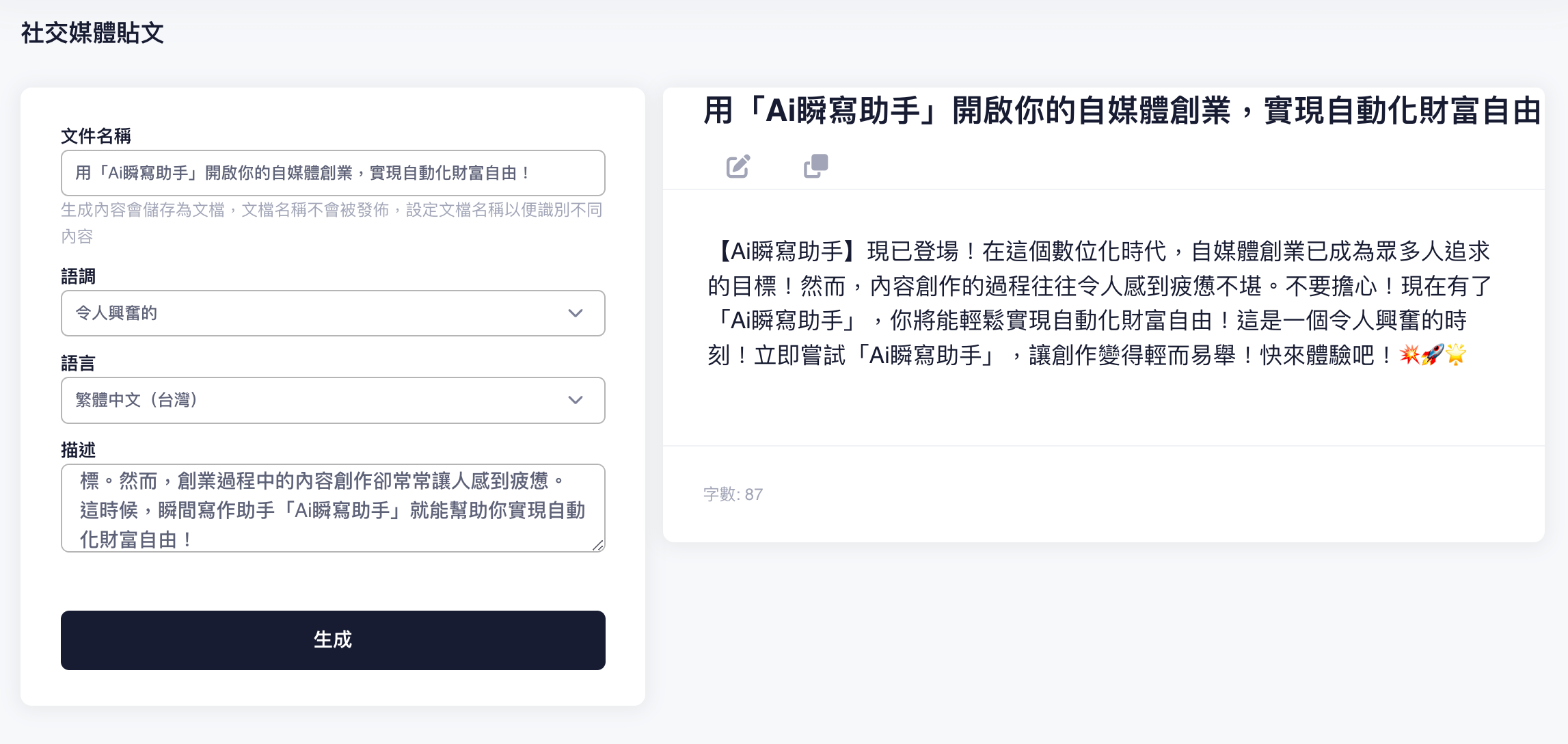Click the chevron arrow in the 語言 selector
The image size is (1568, 744).
click(576, 400)
